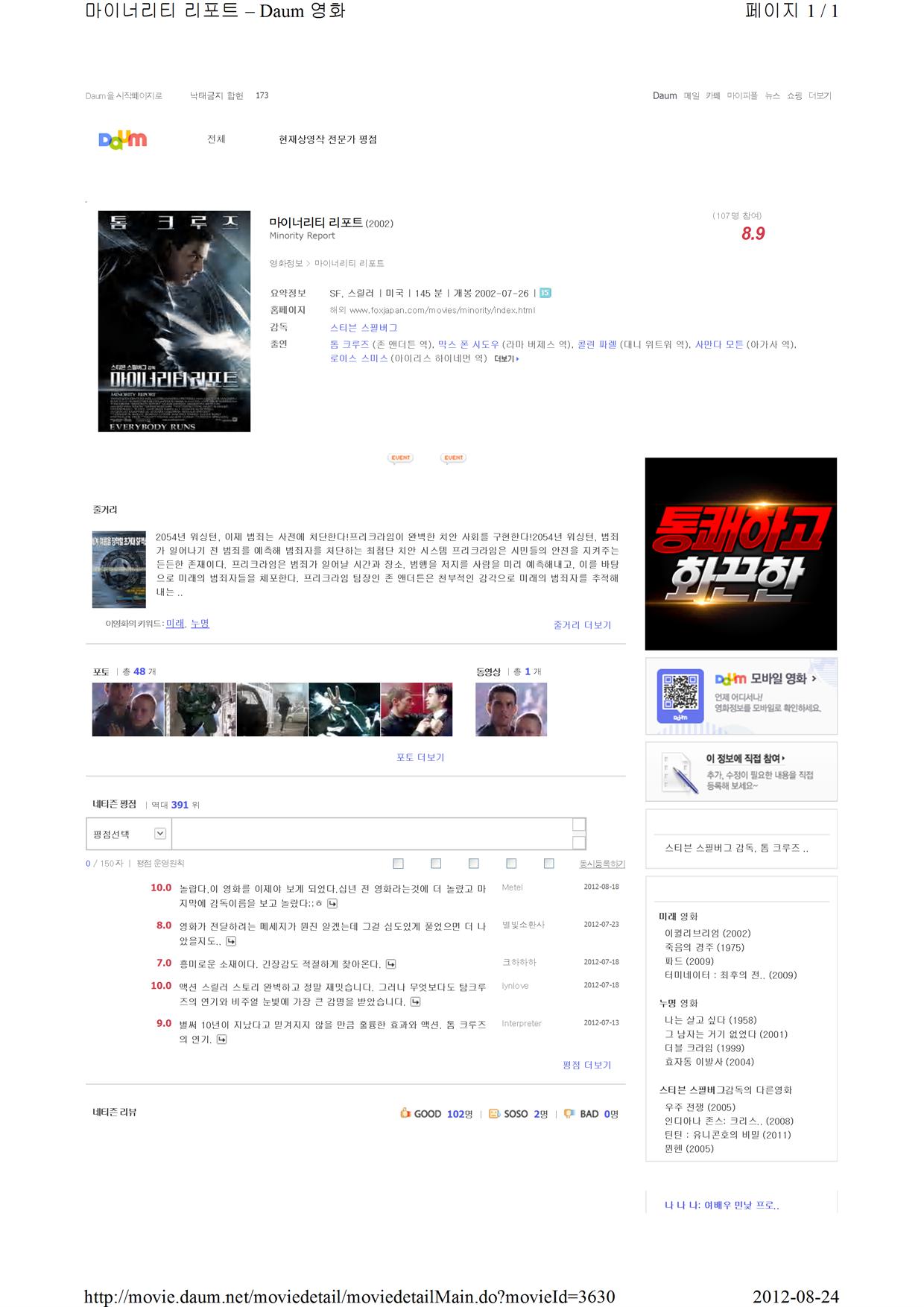Click the 통쾌하고 화끈한 advertisement banner

click(x=741, y=554)
